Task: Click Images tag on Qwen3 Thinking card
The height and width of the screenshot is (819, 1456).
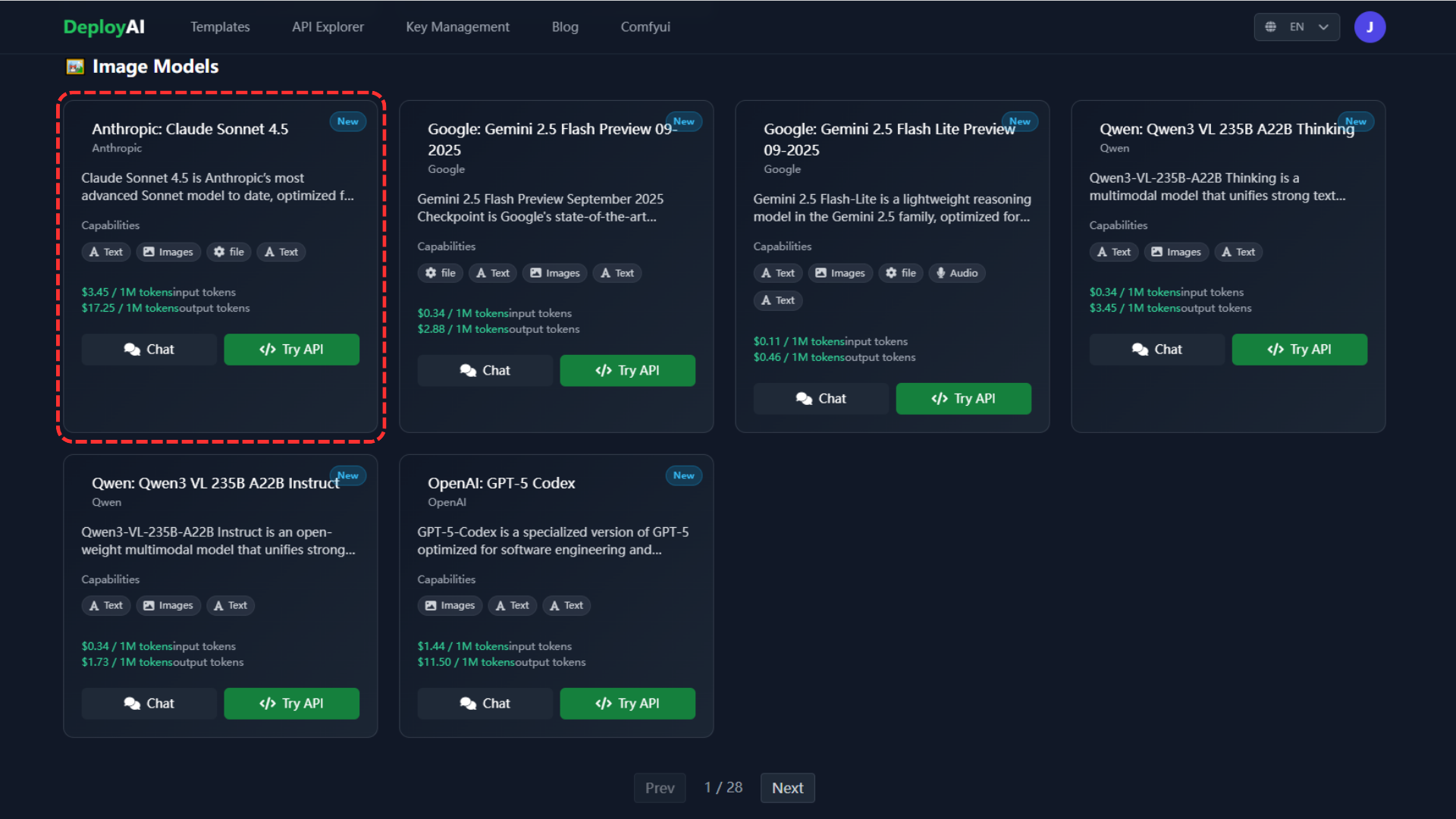Action: (x=1175, y=252)
